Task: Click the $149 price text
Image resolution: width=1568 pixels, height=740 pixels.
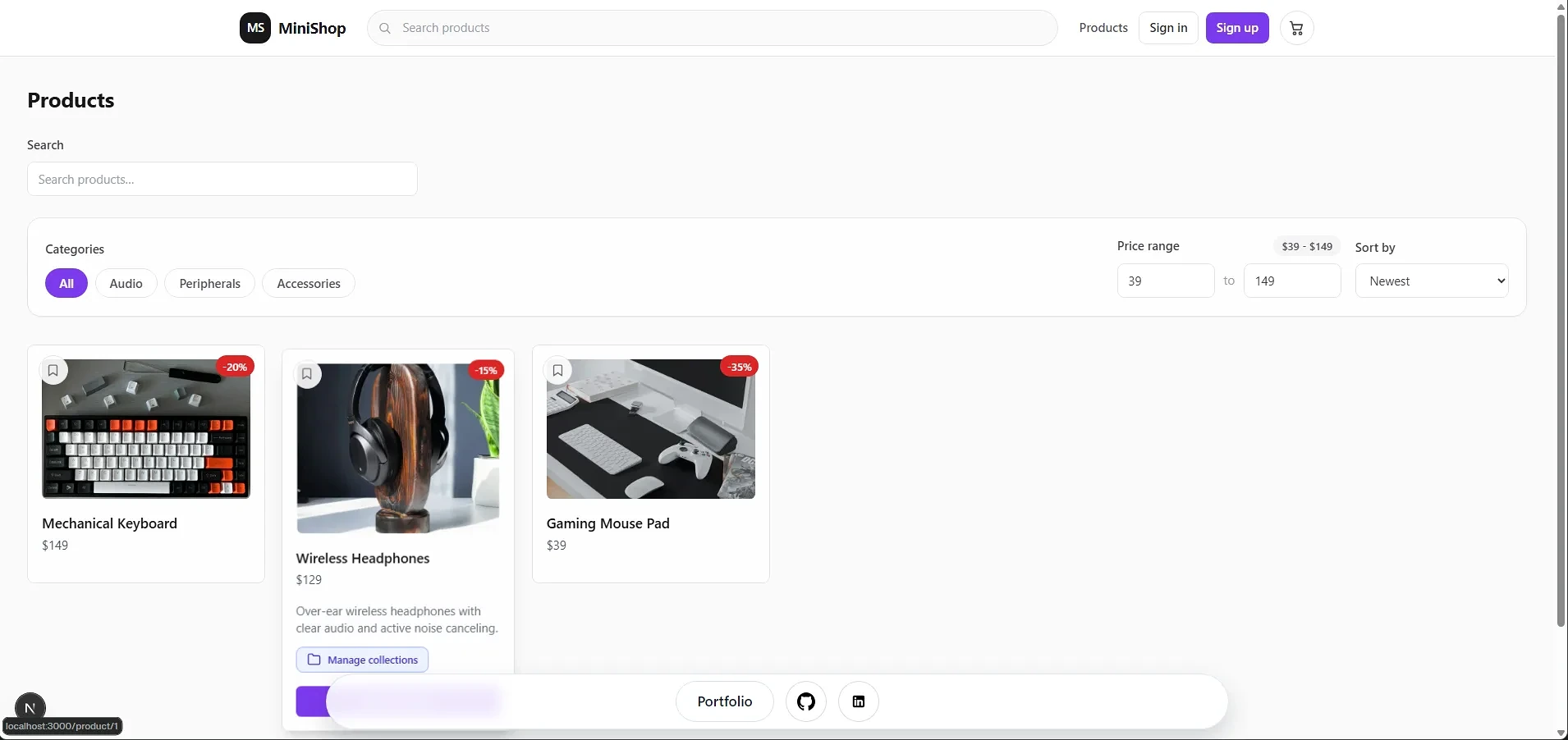Action: pos(55,545)
